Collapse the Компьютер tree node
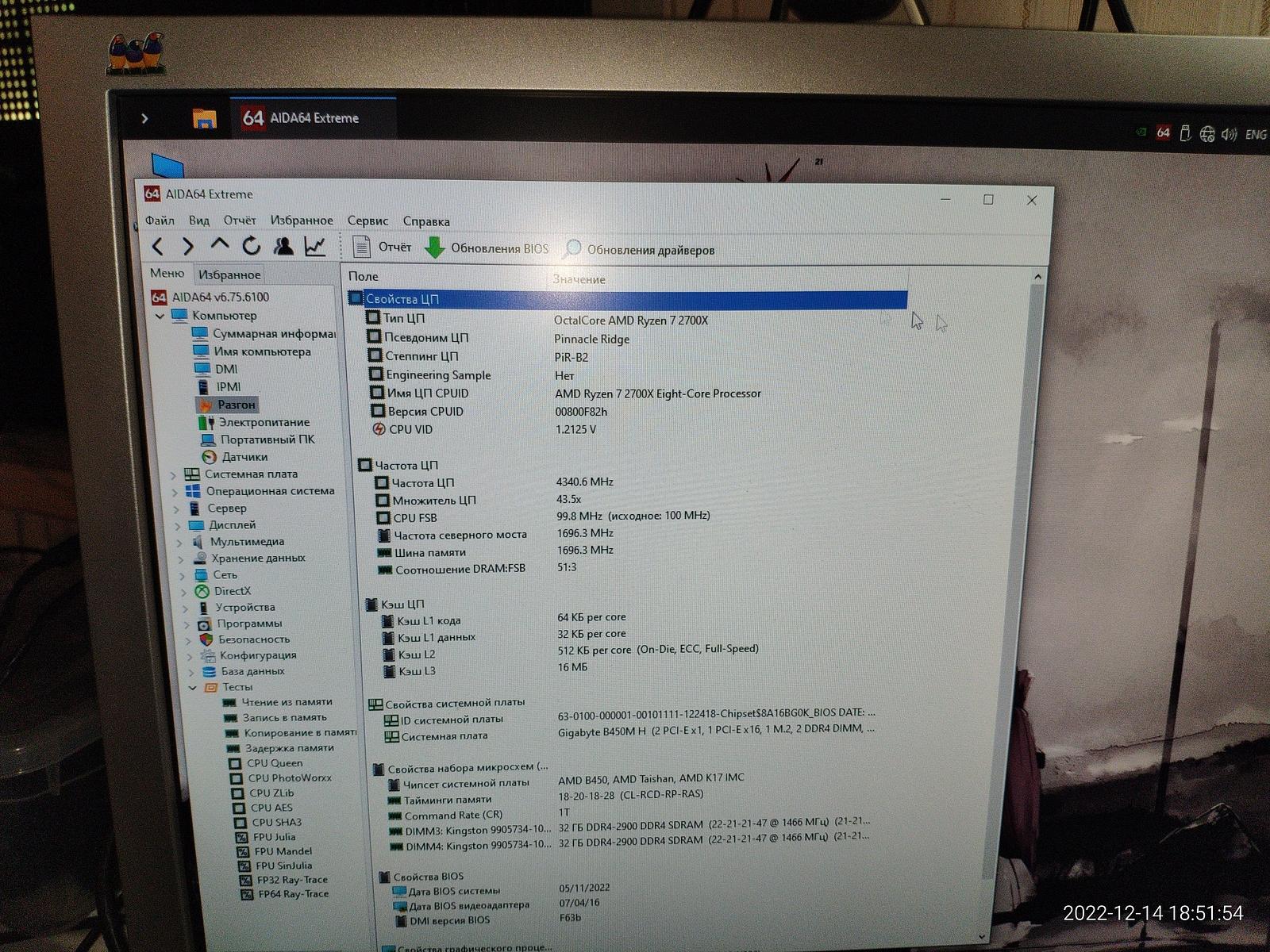This screenshot has height=952, width=1270. 160,315
